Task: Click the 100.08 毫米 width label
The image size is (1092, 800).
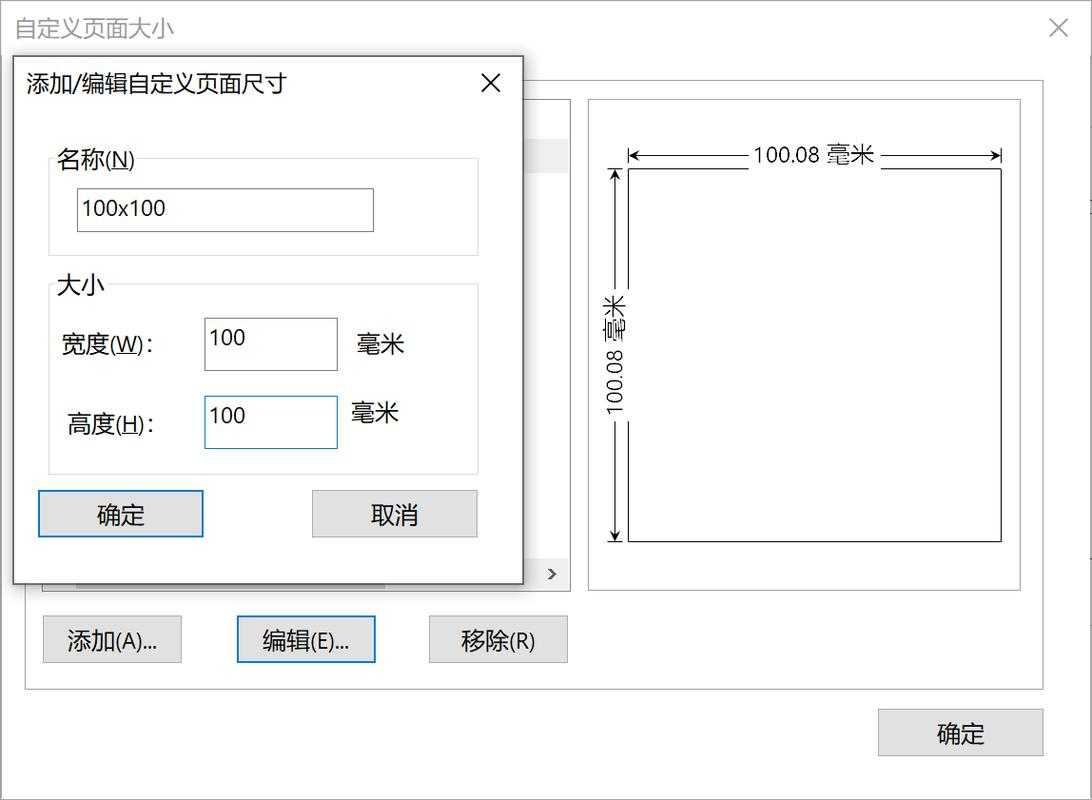Action: point(812,156)
